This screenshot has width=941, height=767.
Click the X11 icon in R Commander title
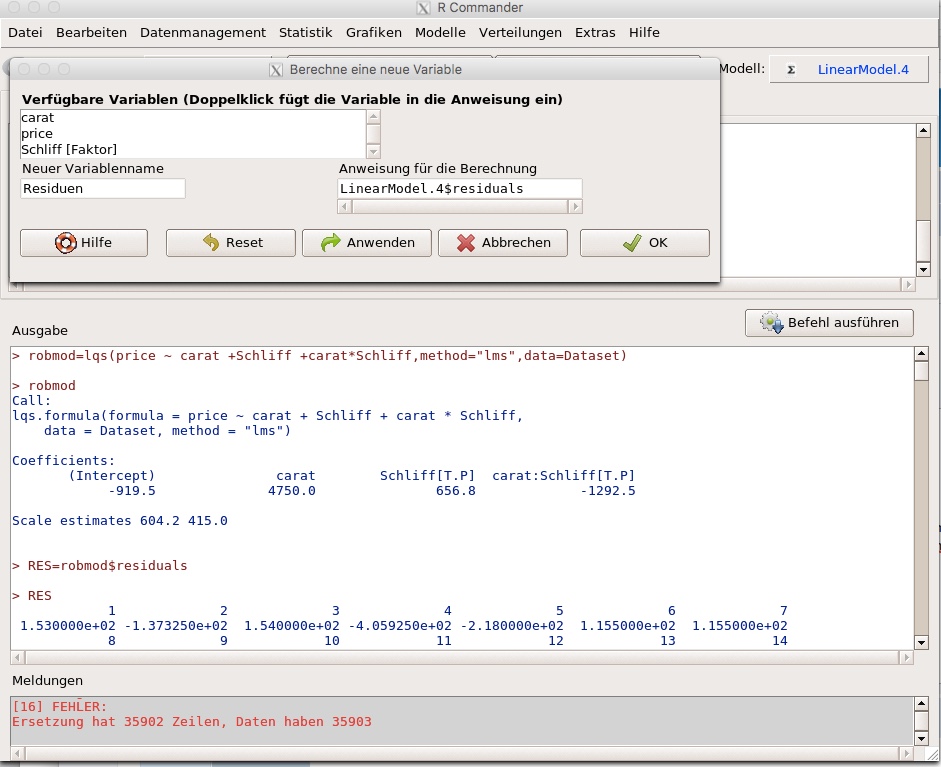pyautogui.click(x=423, y=9)
